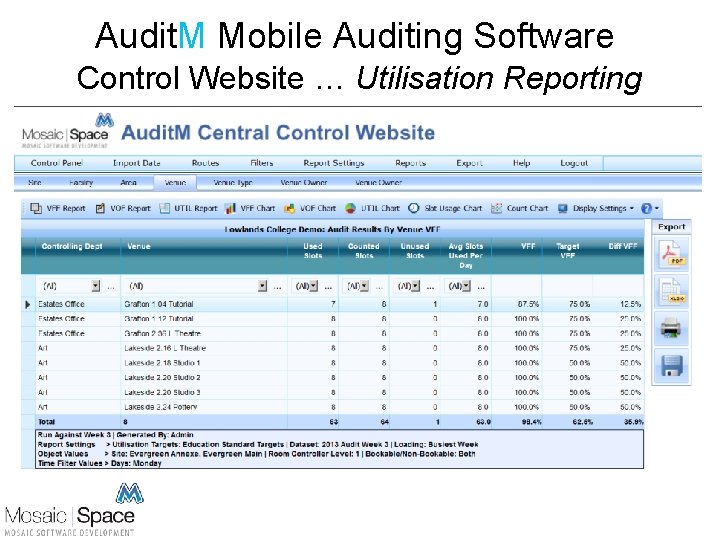
Task: Open the Control Panel menu
Action: pos(56,163)
